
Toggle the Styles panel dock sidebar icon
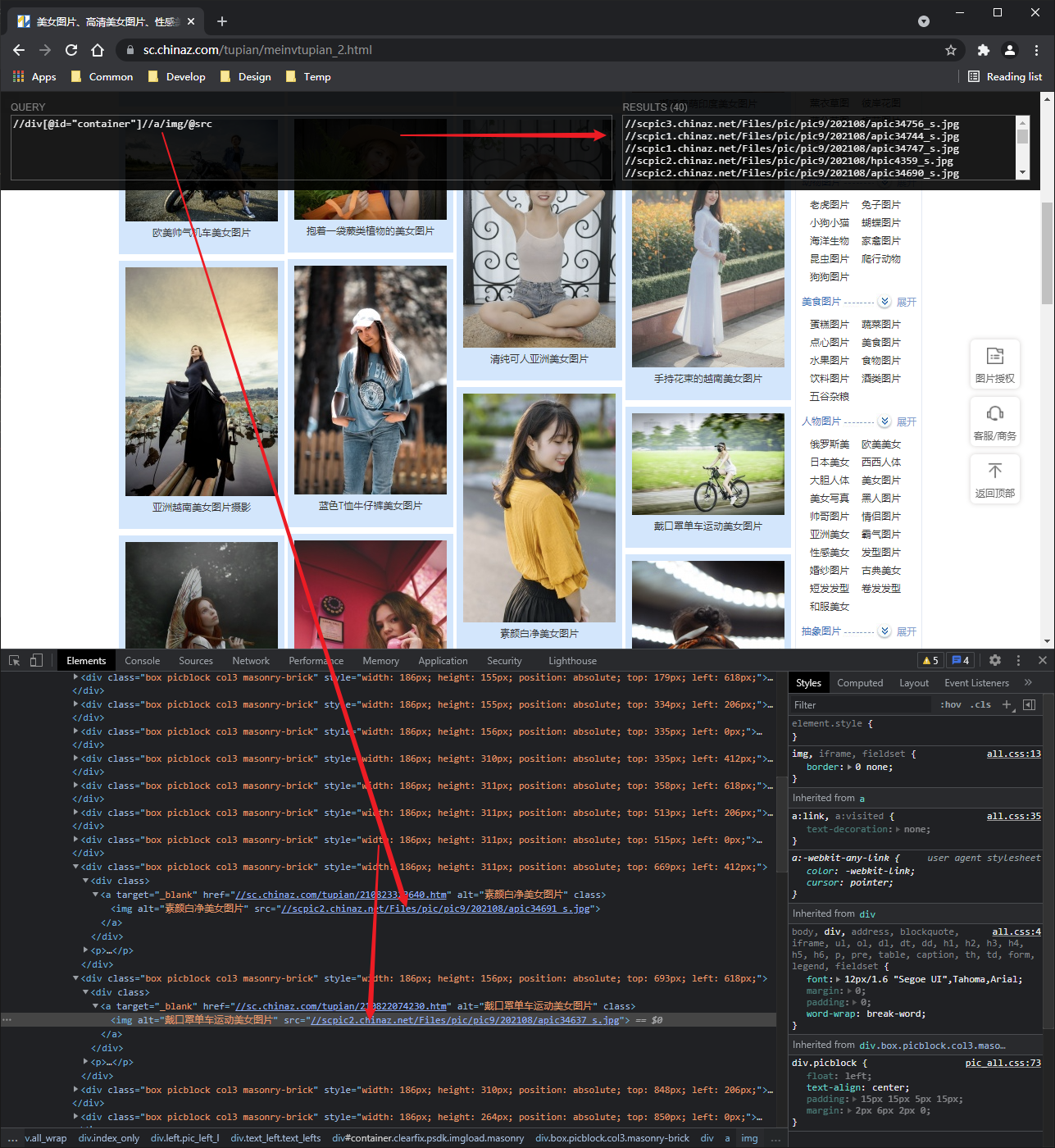1030,704
